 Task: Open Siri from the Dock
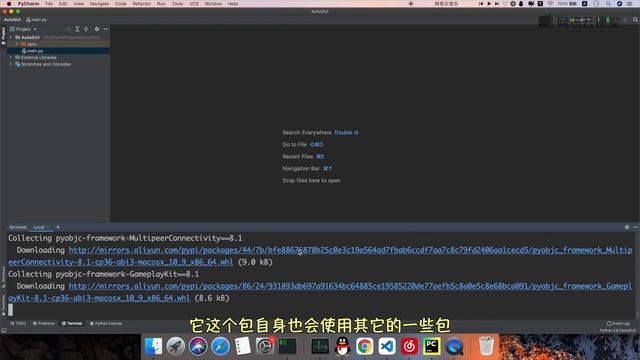pyautogui.click(x=198, y=346)
